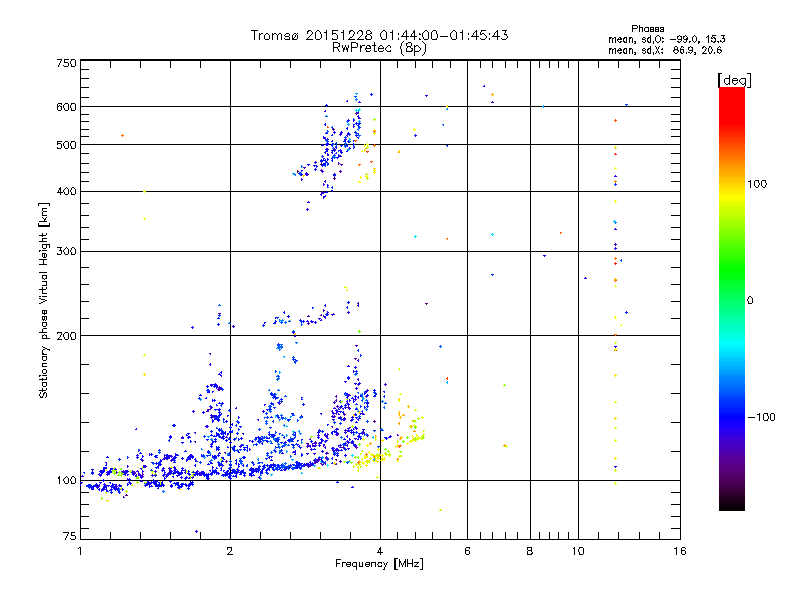Click the 'Phases' header text
Image resolution: width=800 pixels, height=600 pixels.
(647, 29)
